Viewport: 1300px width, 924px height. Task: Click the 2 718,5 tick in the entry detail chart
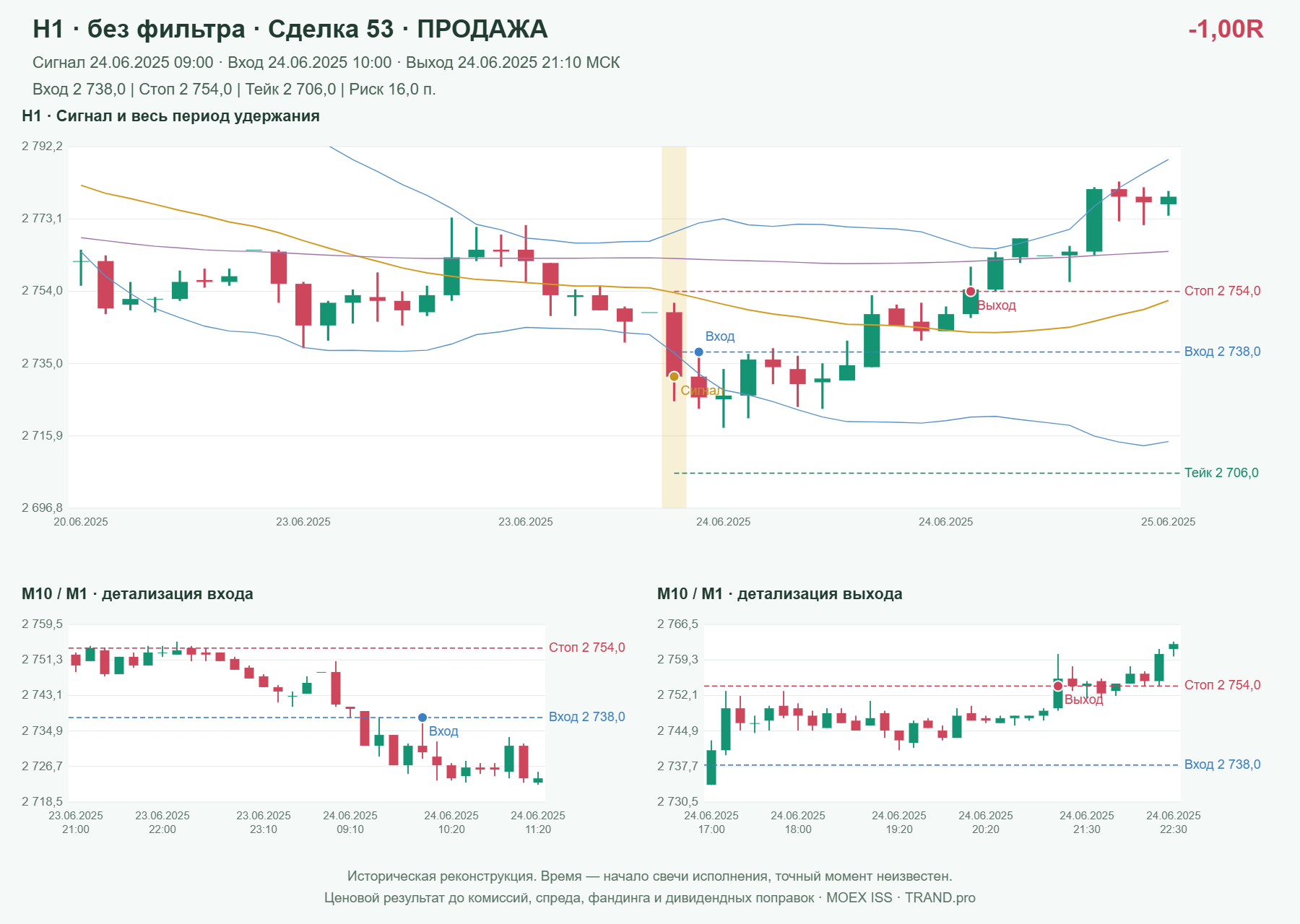tap(42, 801)
